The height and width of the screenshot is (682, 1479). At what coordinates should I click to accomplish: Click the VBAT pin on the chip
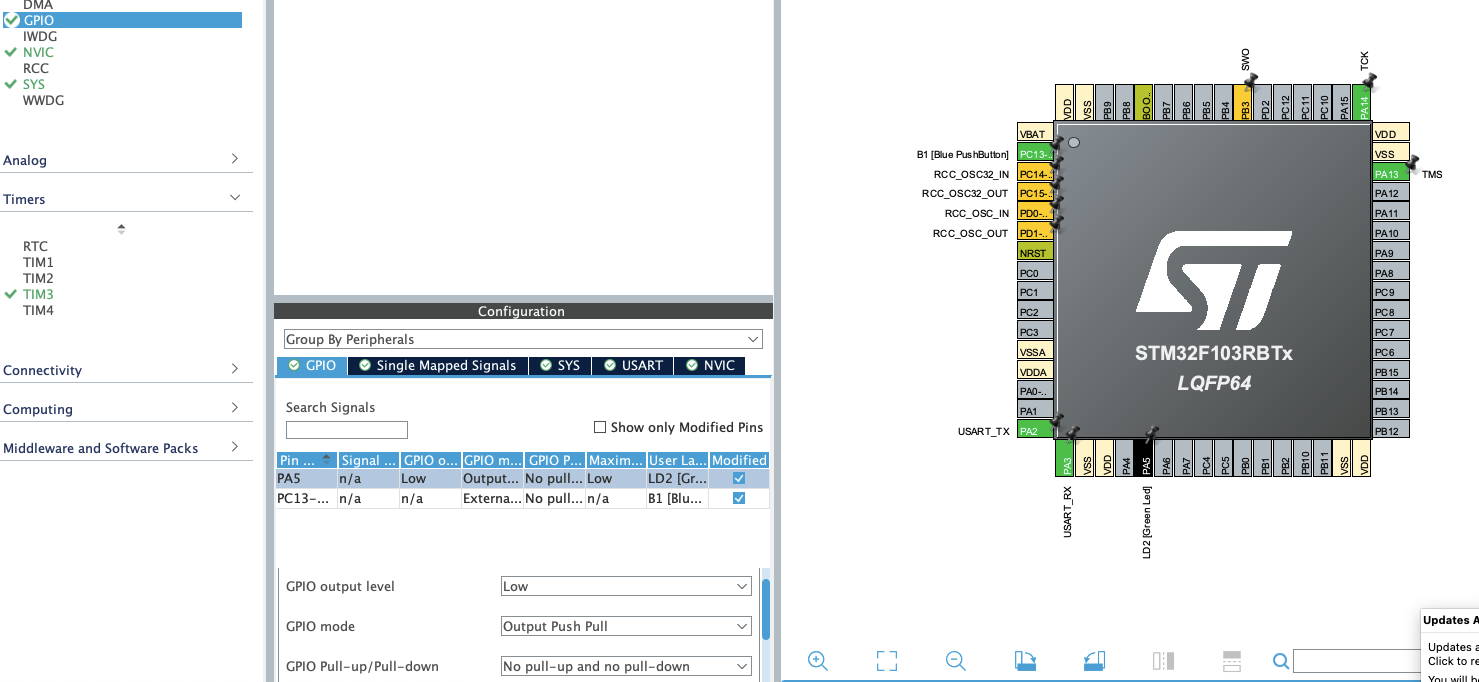coord(1035,134)
